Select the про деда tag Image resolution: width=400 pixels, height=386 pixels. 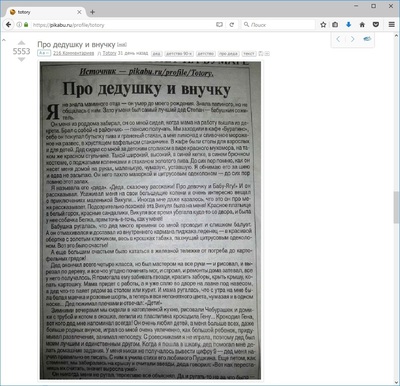228,53
